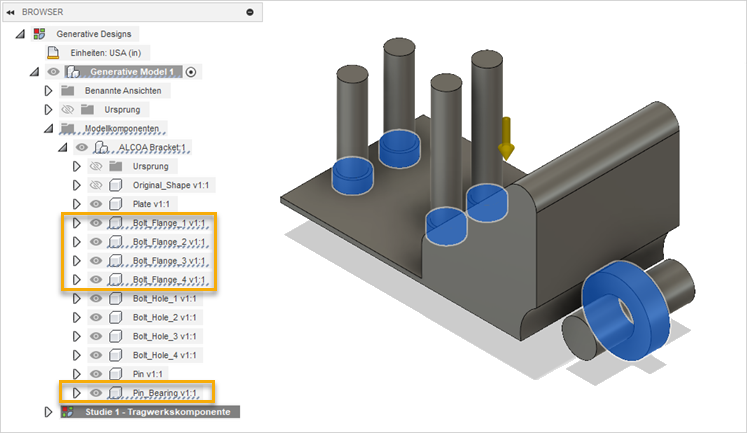
Task: Click the yellow load arrow in viewport
Action: coord(506,138)
